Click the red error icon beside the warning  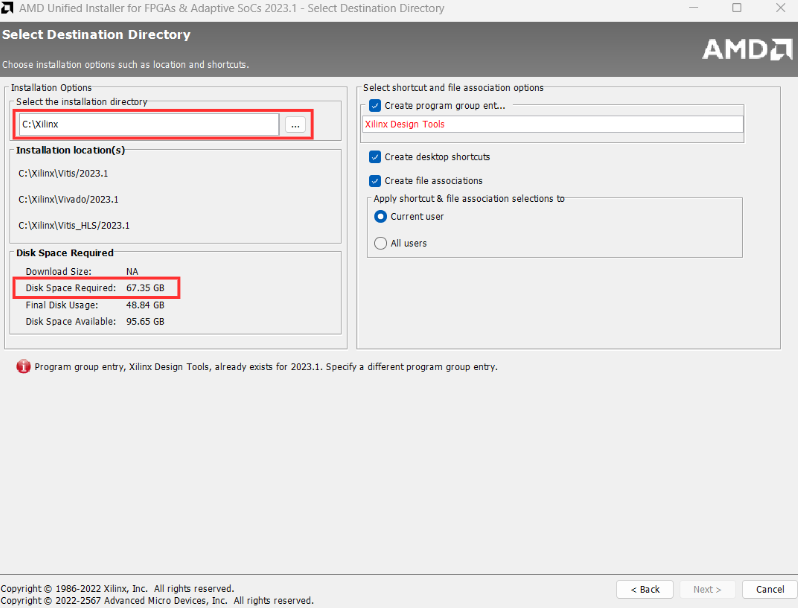pos(23,367)
